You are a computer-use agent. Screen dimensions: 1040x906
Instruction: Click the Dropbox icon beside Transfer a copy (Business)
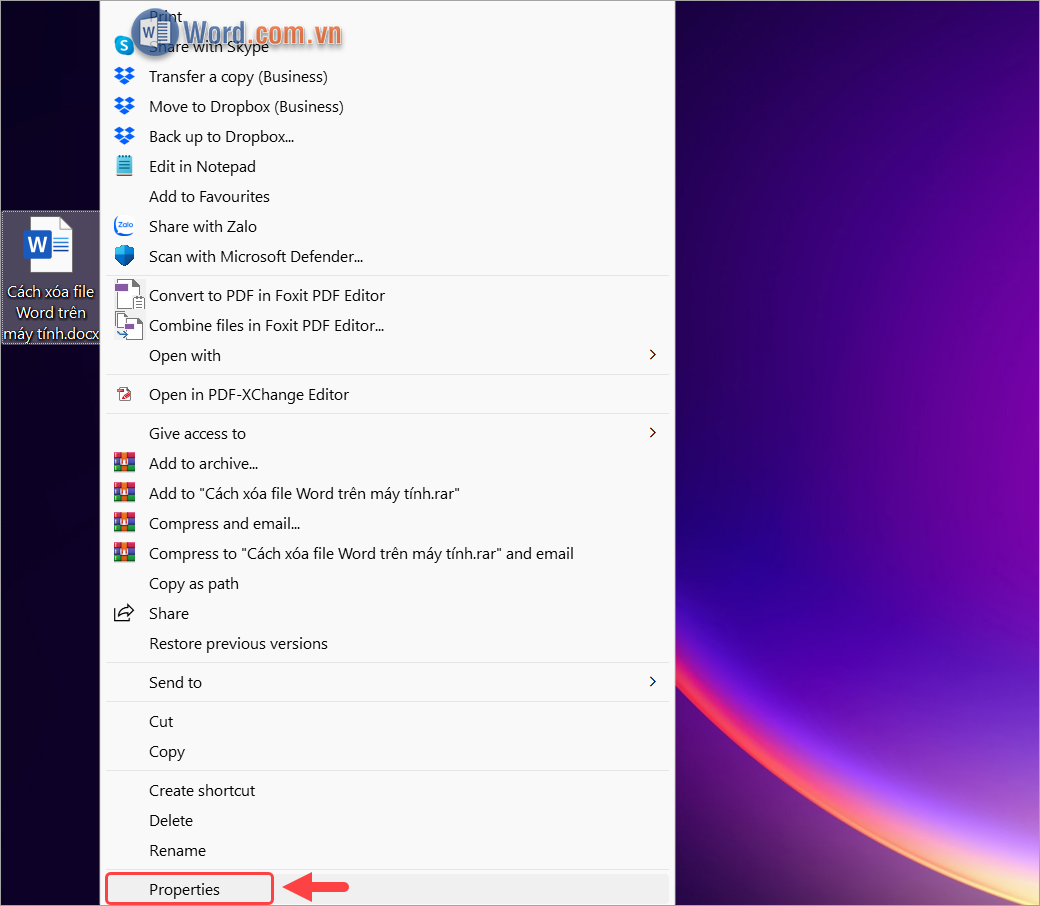tap(124, 76)
